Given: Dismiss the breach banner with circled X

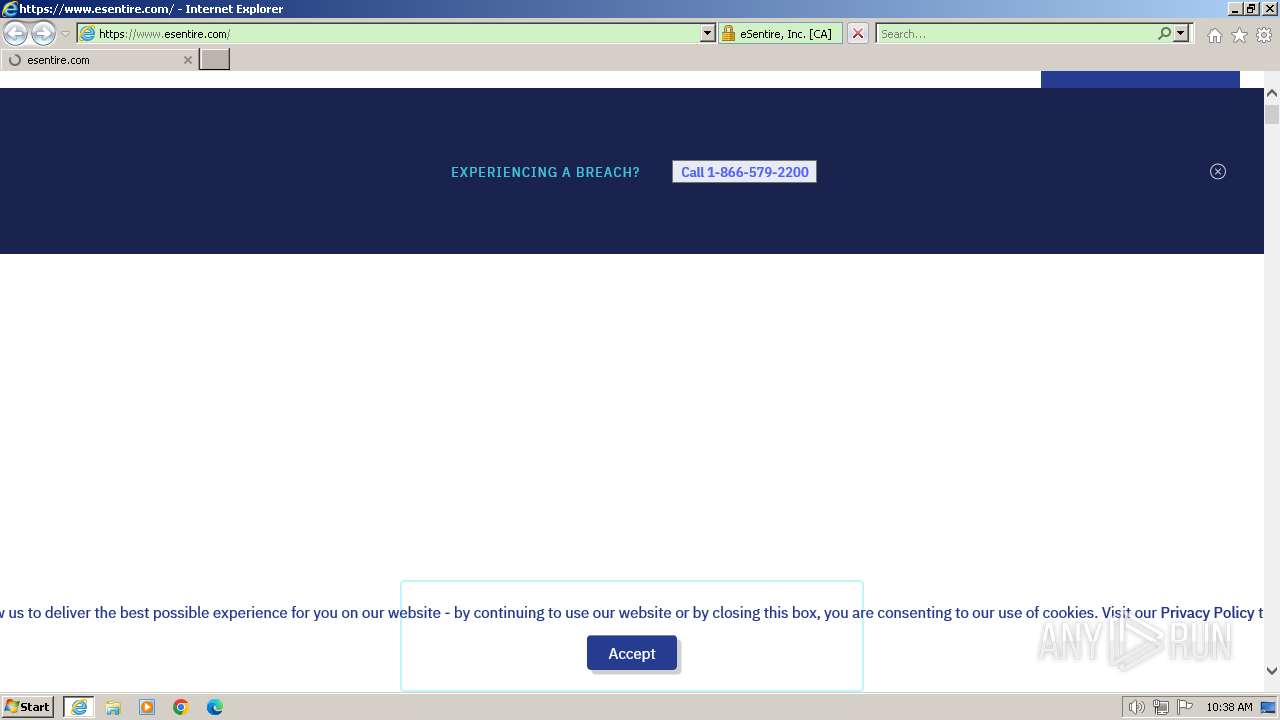Looking at the screenshot, I should (1218, 171).
